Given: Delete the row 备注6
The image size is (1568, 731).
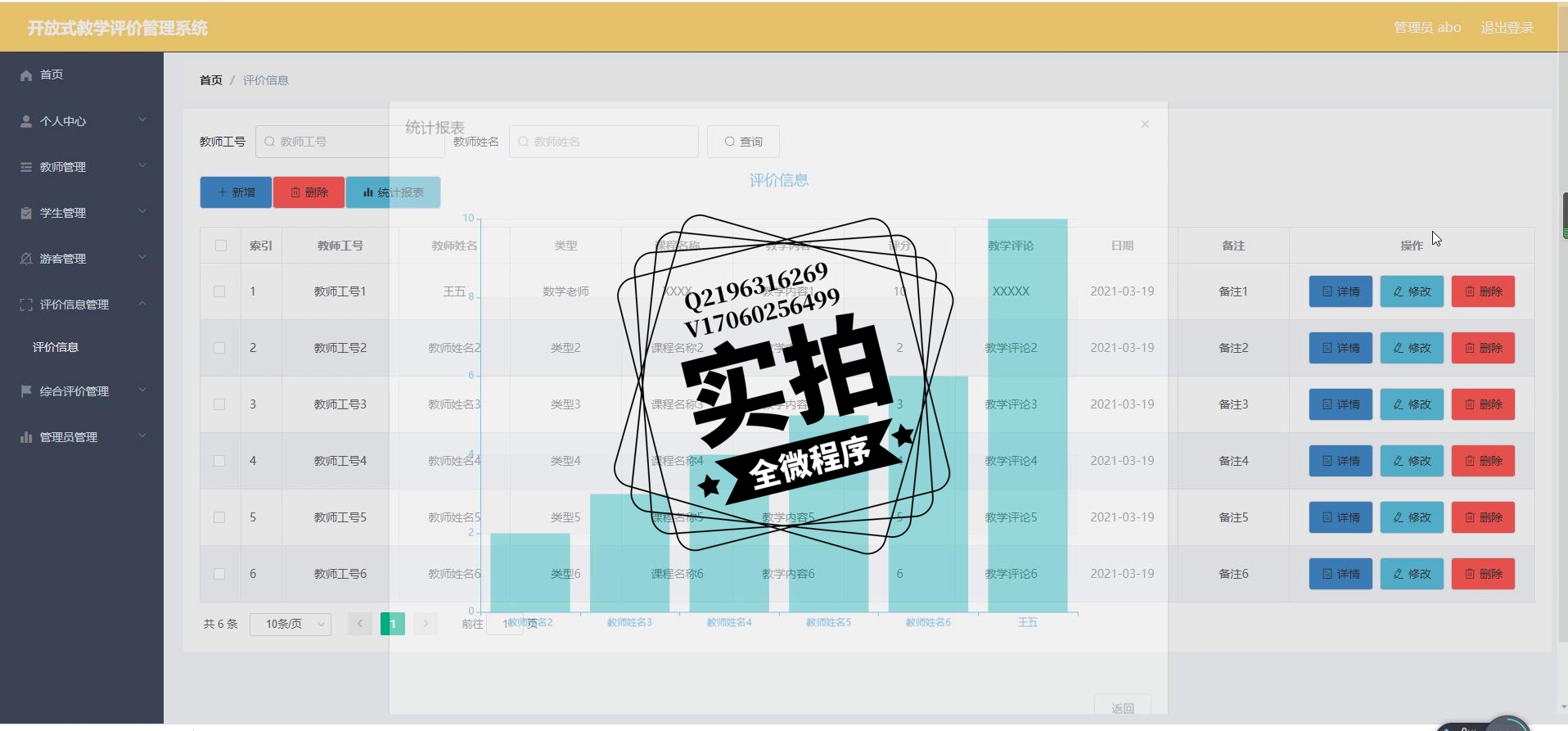Looking at the screenshot, I should [1483, 574].
